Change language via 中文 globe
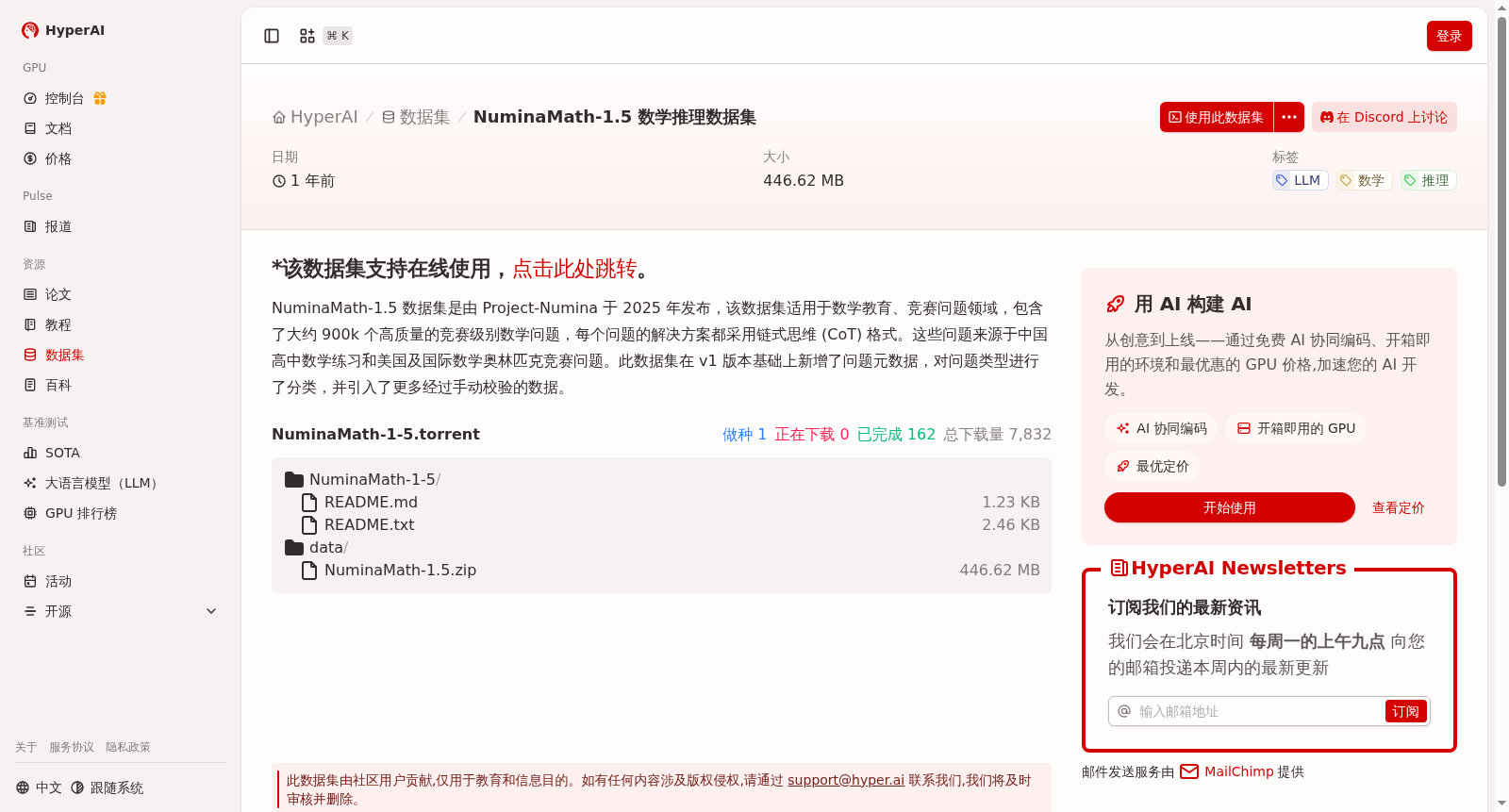This screenshot has height=812, width=1509. (x=39, y=787)
